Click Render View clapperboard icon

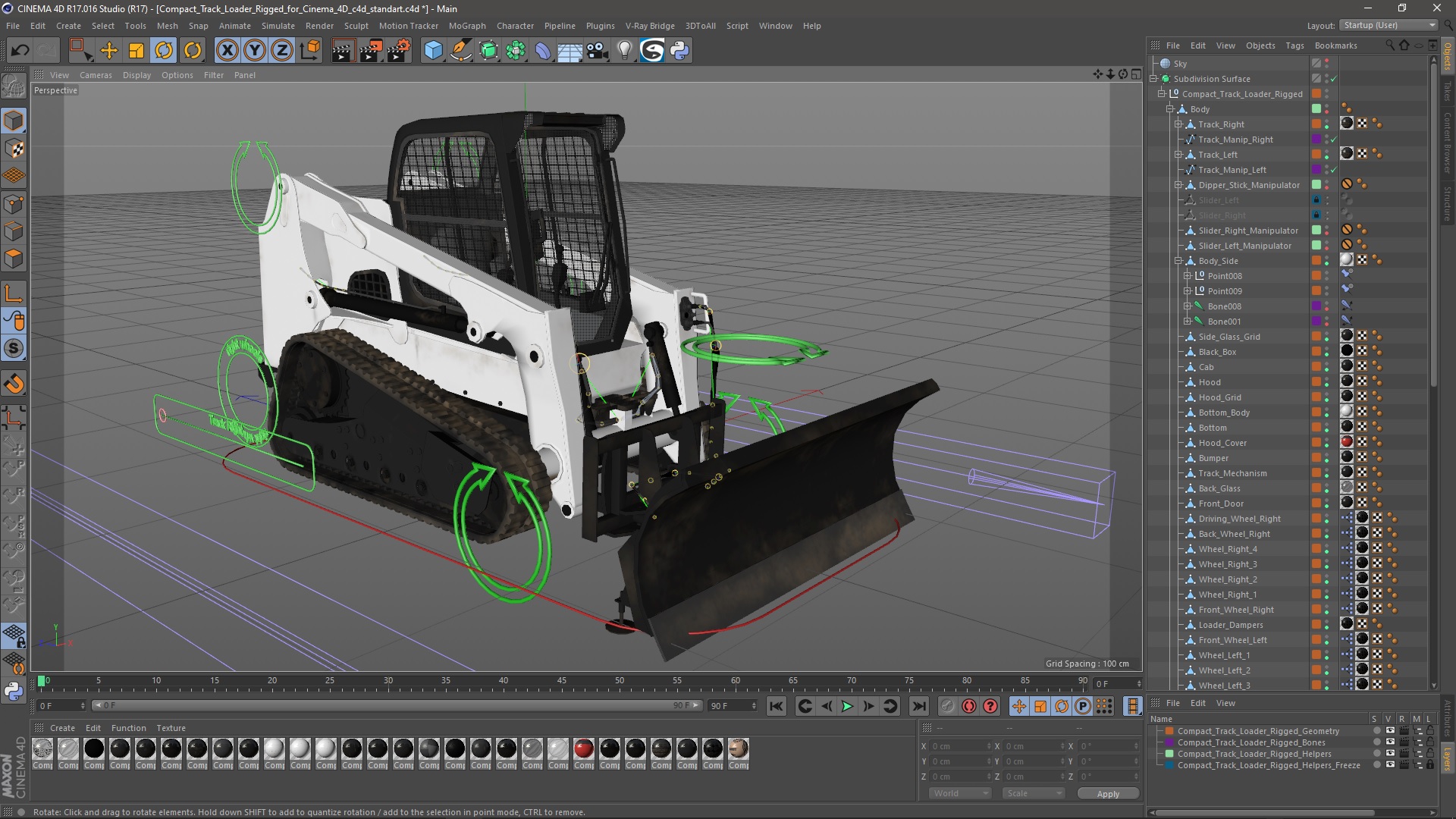[x=343, y=51]
